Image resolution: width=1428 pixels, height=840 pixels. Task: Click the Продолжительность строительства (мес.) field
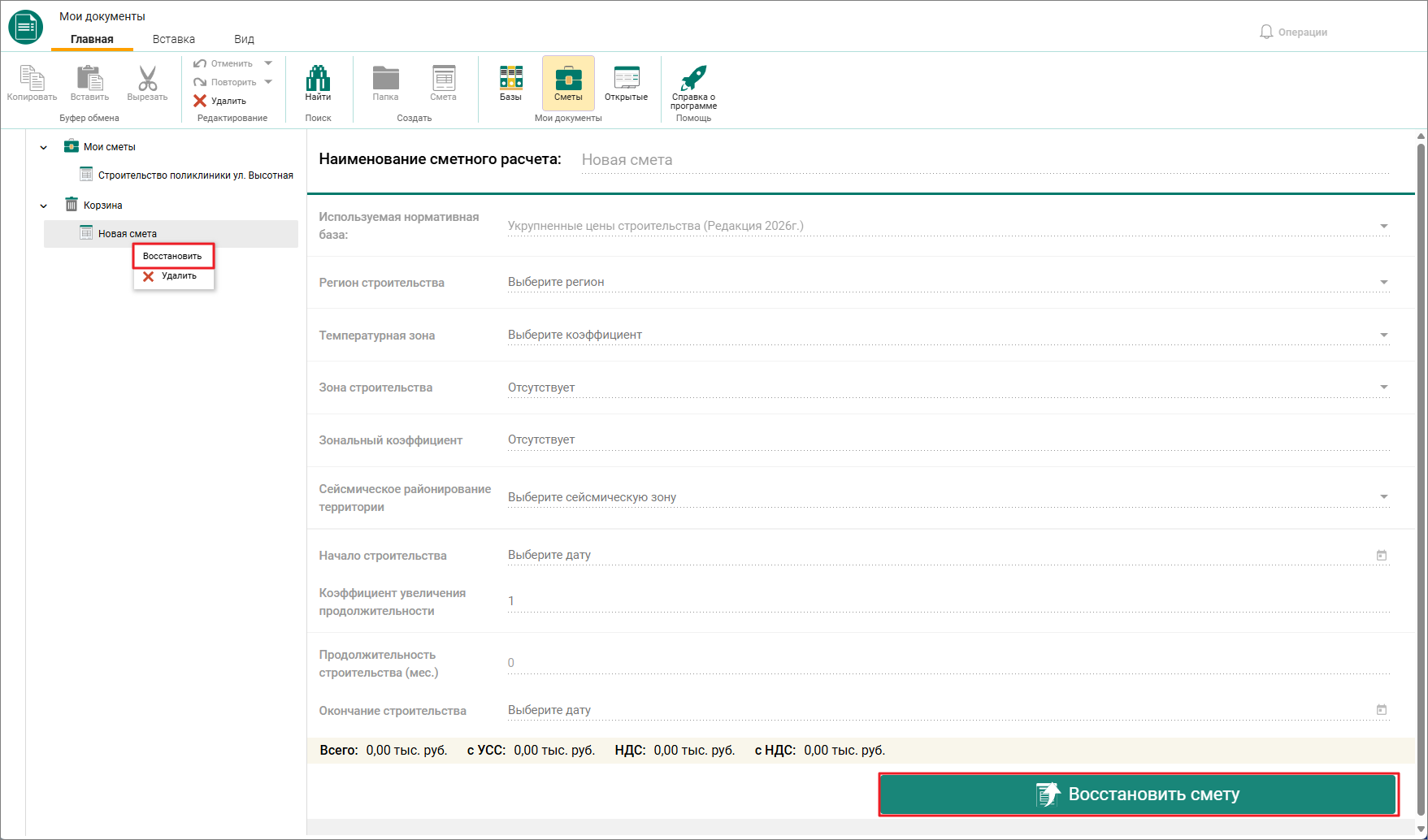pos(948,663)
